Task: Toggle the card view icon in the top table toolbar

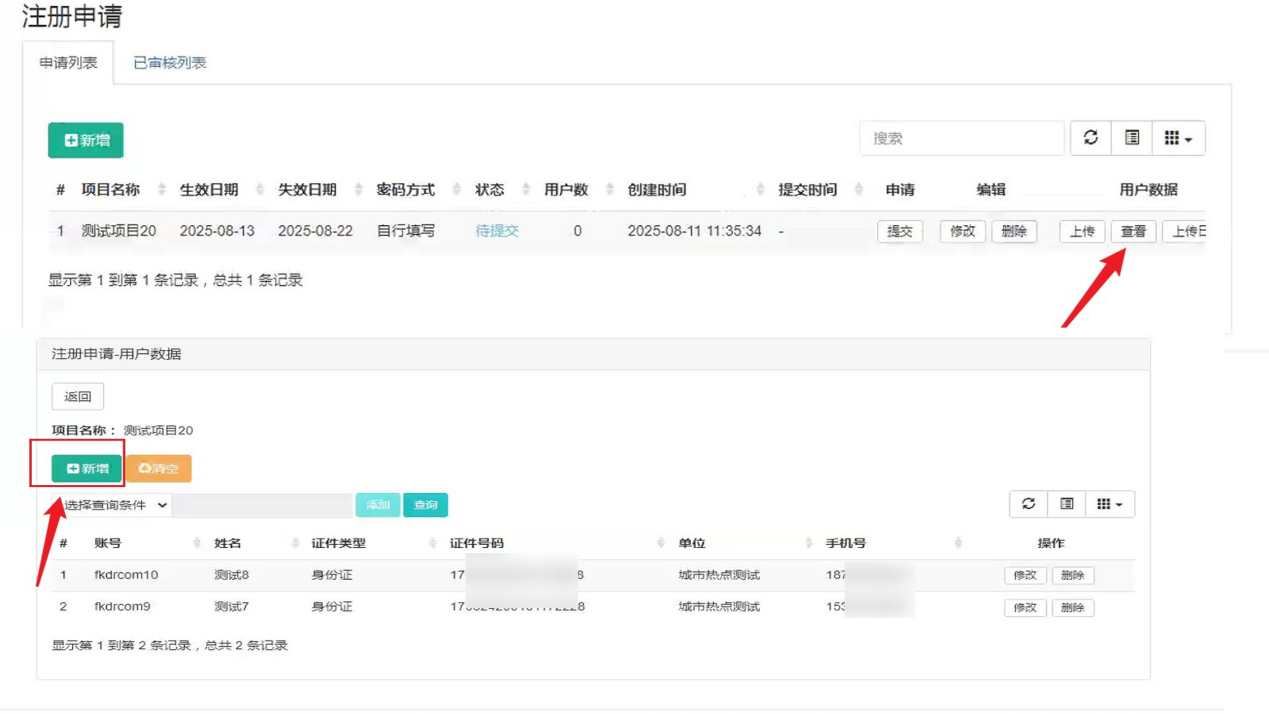Action: pos(1132,138)
